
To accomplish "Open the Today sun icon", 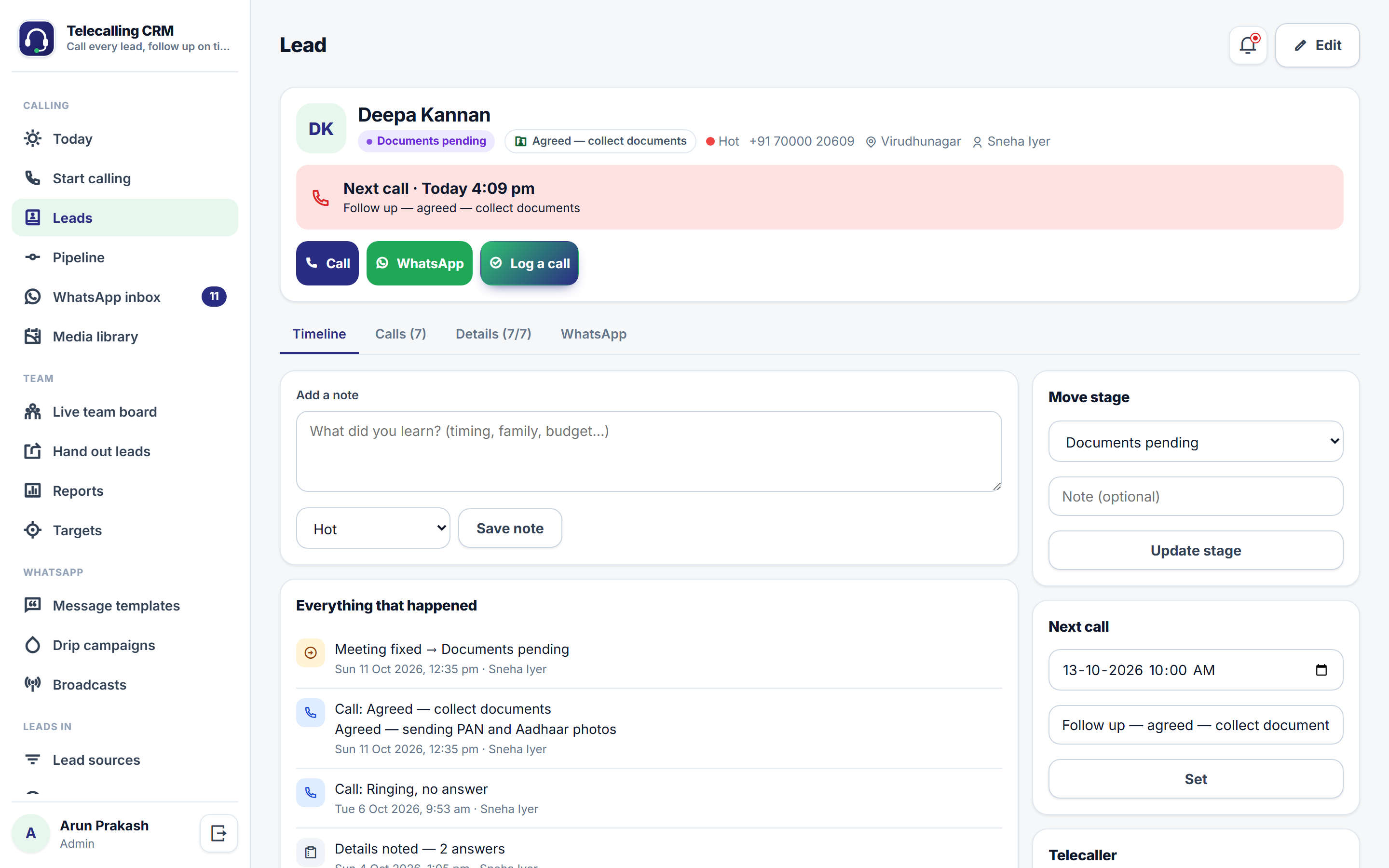I will [33, 138].
